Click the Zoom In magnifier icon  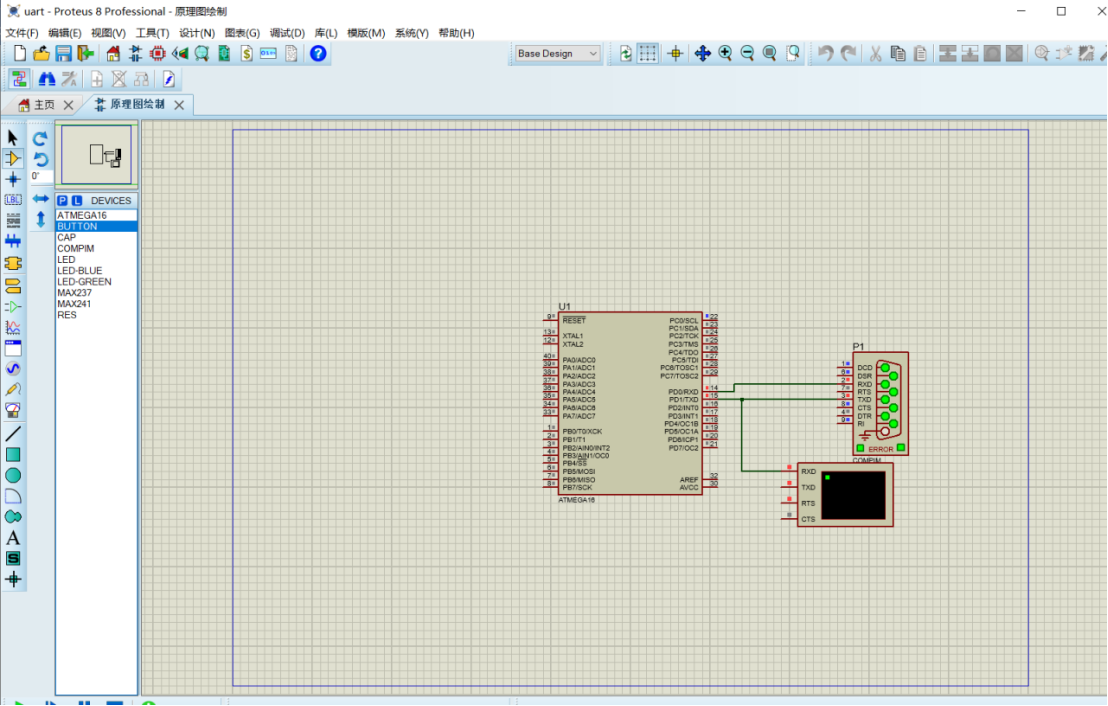click(725, 53)
